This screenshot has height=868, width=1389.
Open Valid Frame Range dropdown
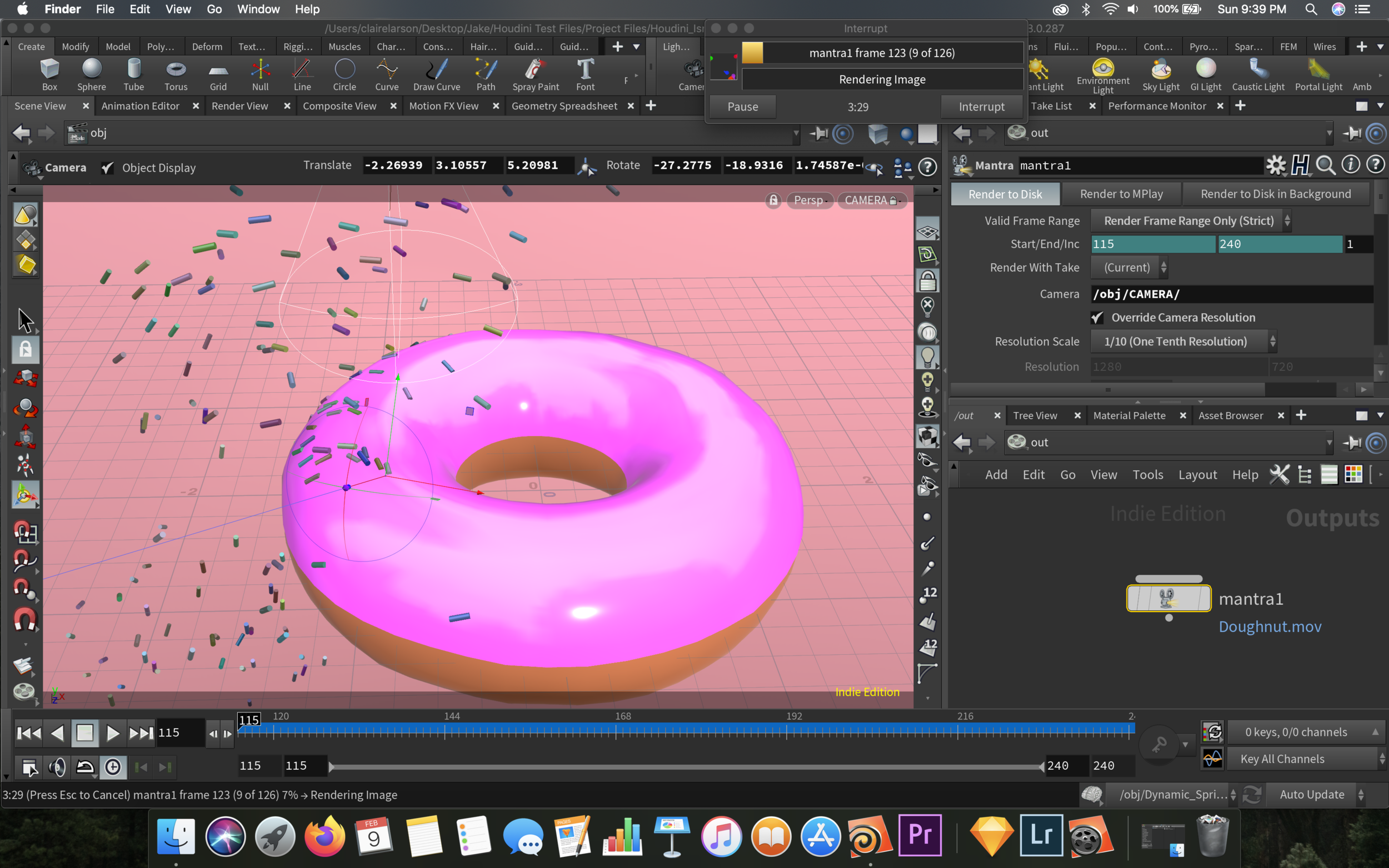click(x=1190, y=220)
